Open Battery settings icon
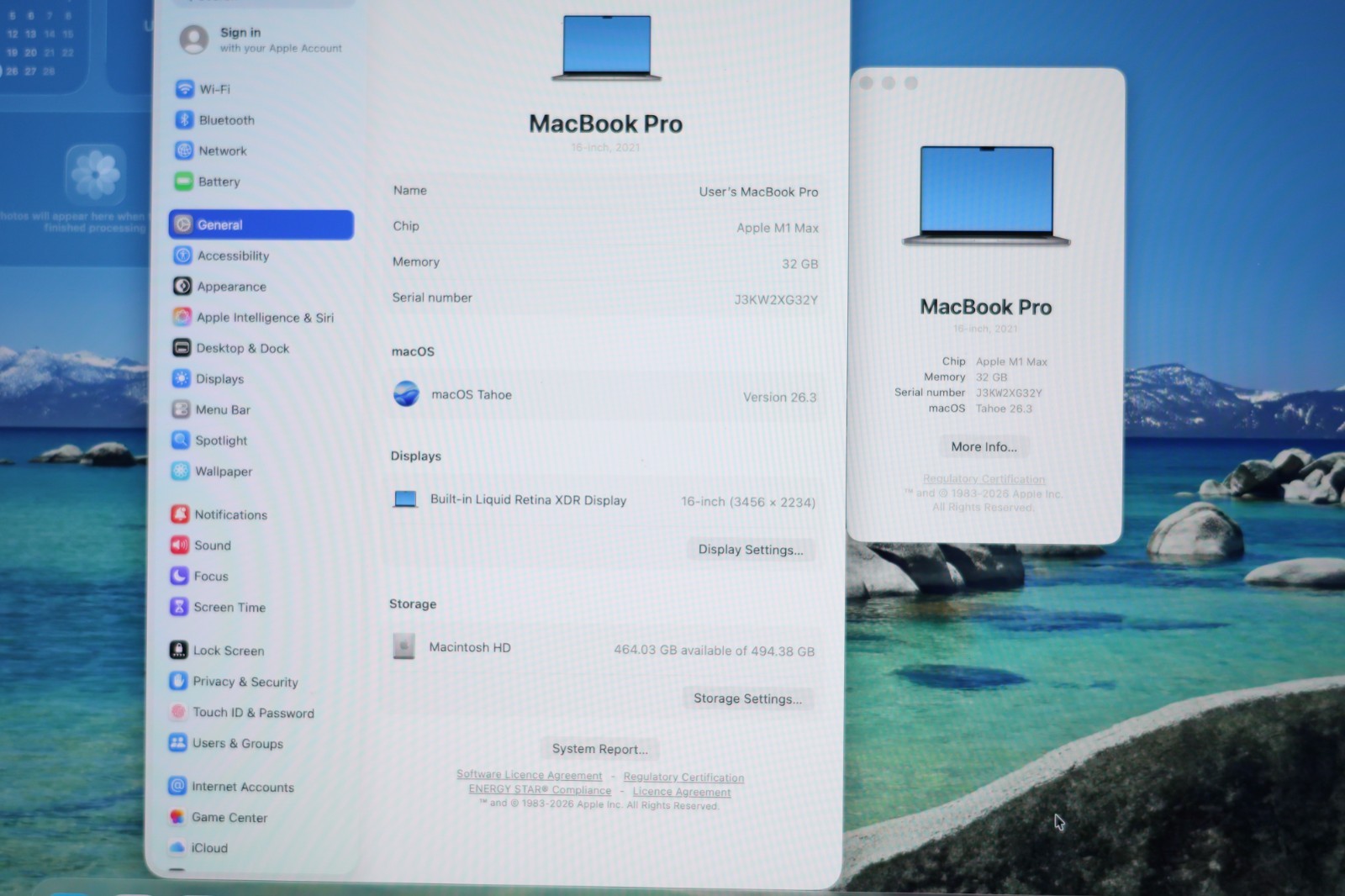 [183, 182]
